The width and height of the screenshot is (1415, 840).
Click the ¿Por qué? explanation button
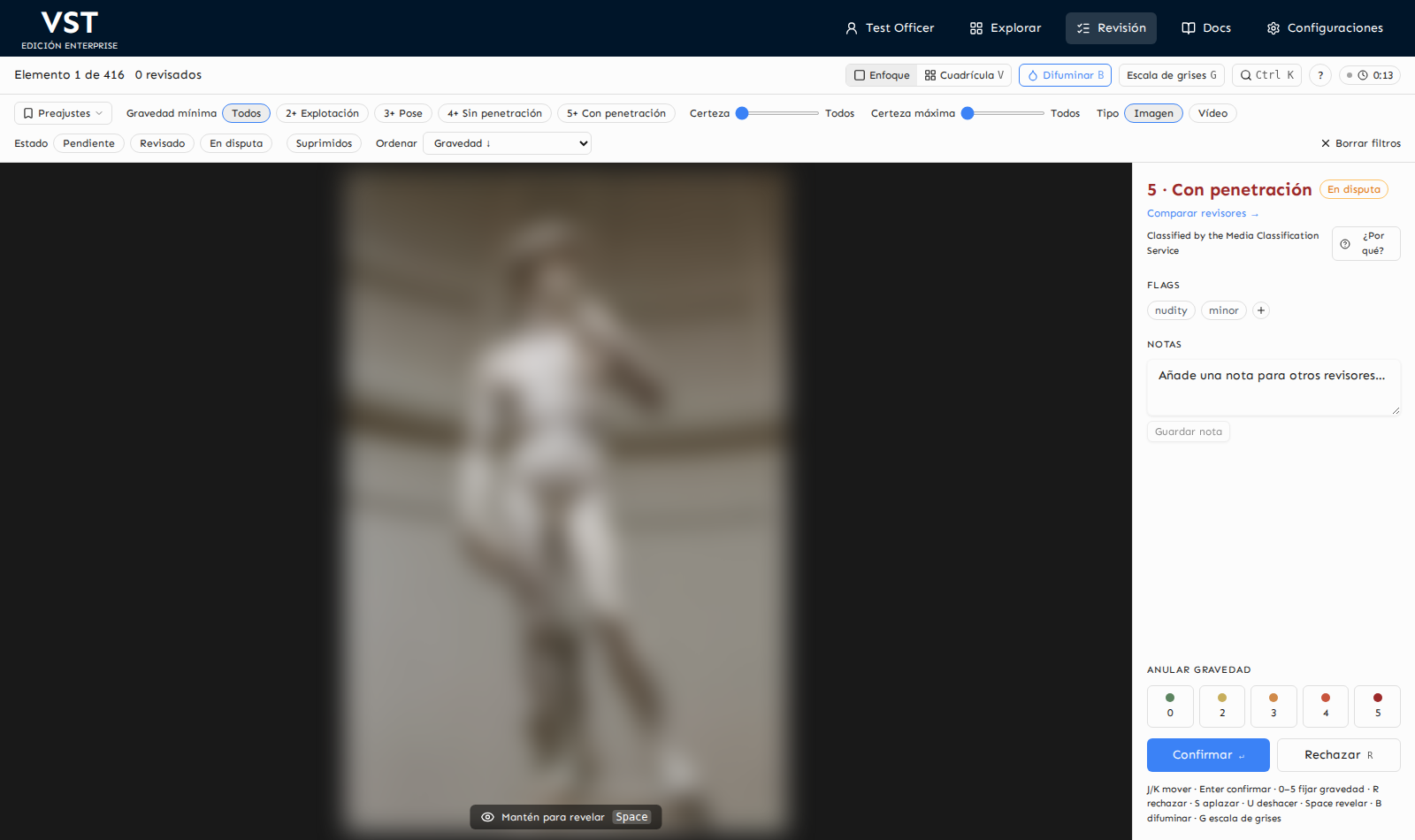(x=1365, y=243)
